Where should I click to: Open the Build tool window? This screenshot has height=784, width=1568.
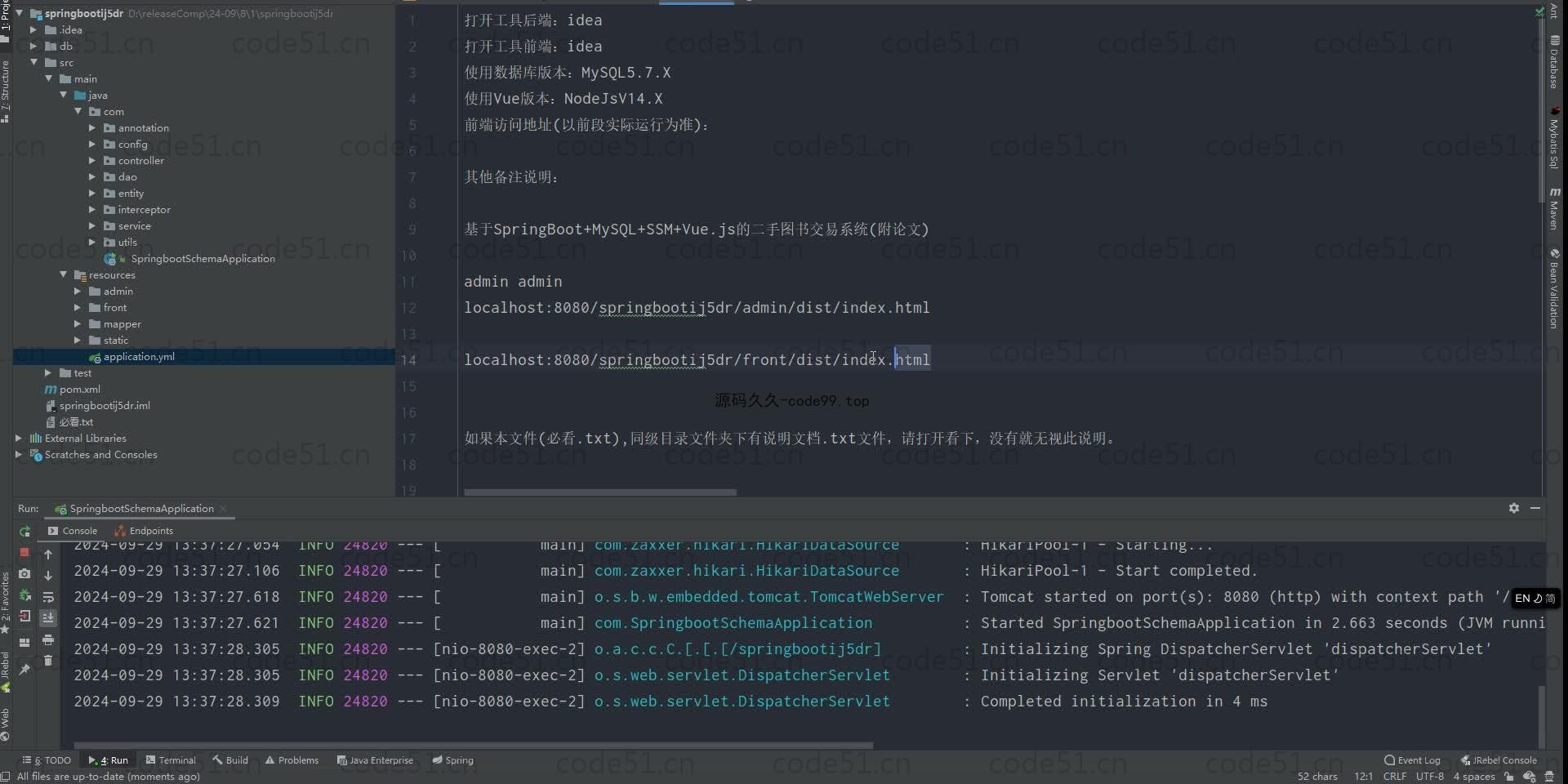coord(230,760)
